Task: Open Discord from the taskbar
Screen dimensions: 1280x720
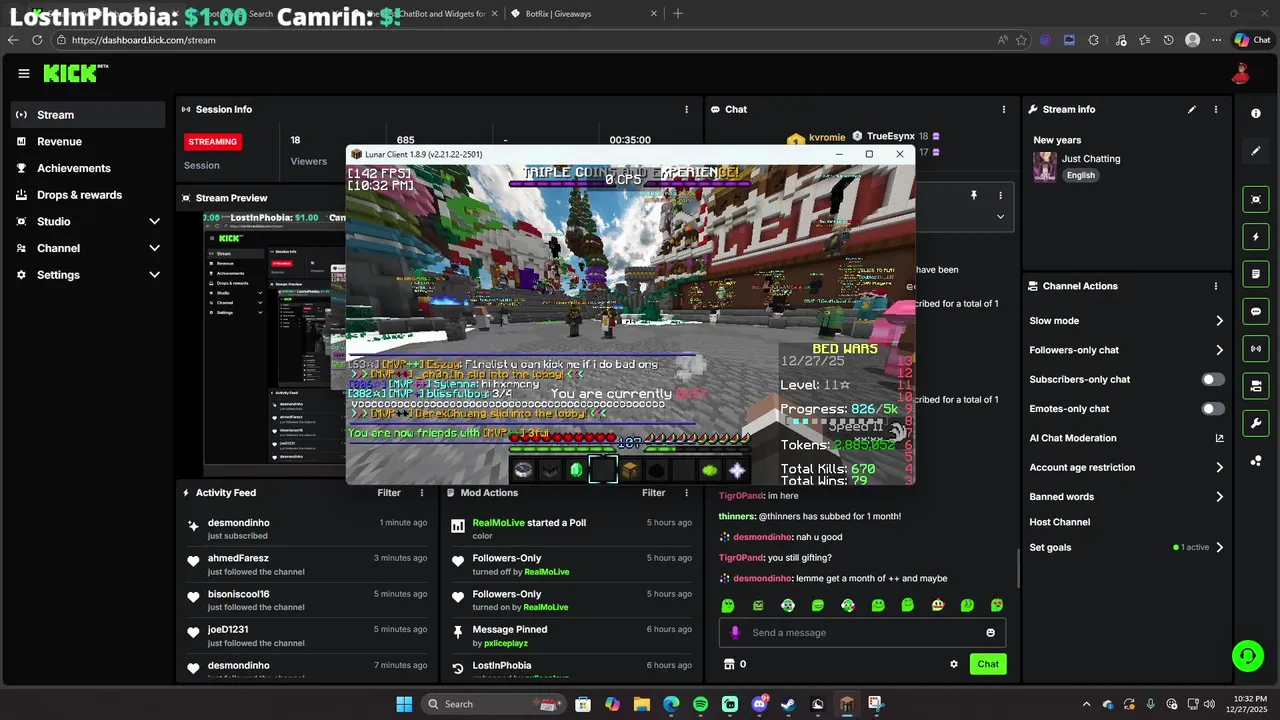Action: click(759, 704)
